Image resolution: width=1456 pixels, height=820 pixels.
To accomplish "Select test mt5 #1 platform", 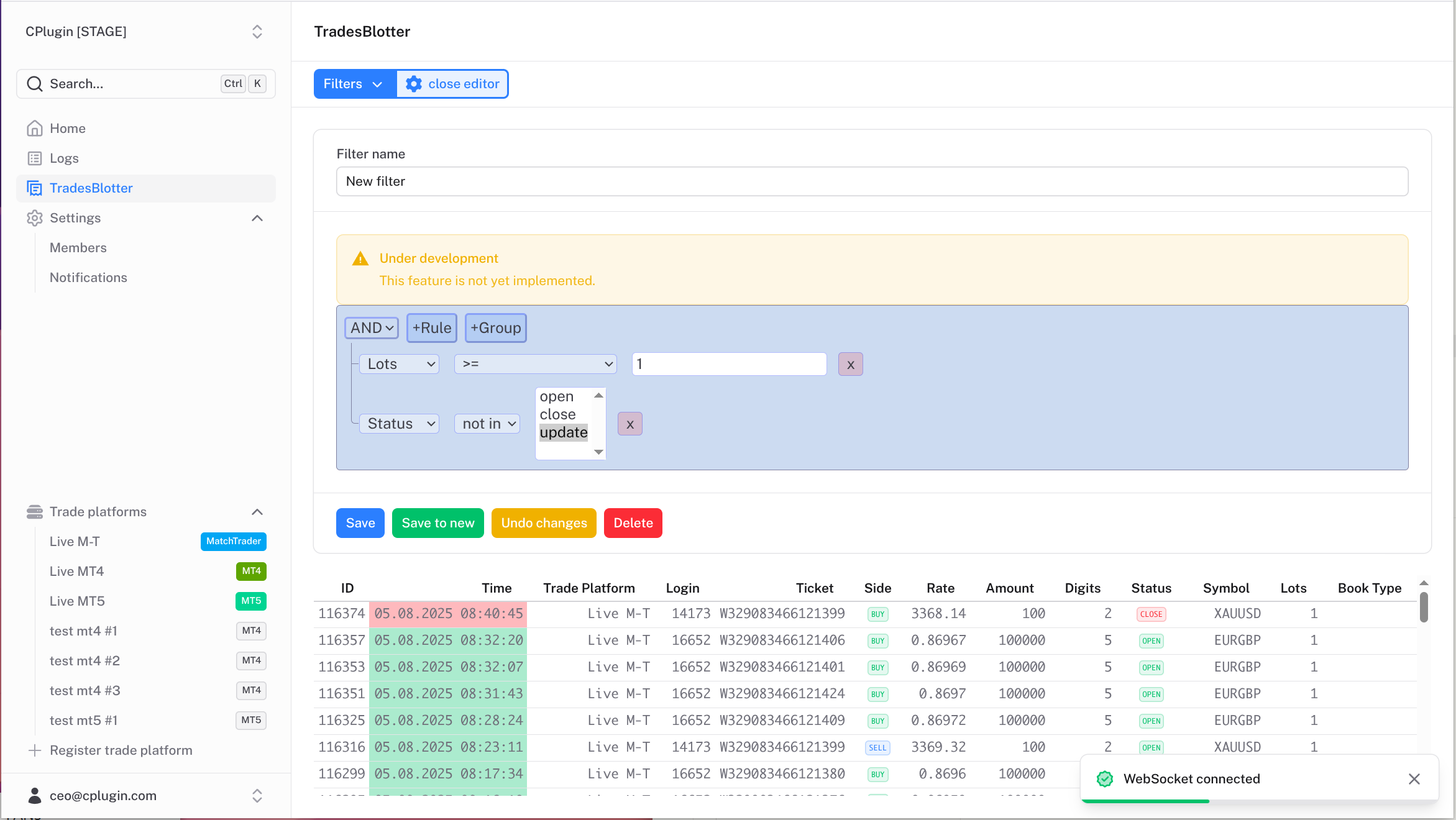I will pyautogui.click(x=83, y=721).
